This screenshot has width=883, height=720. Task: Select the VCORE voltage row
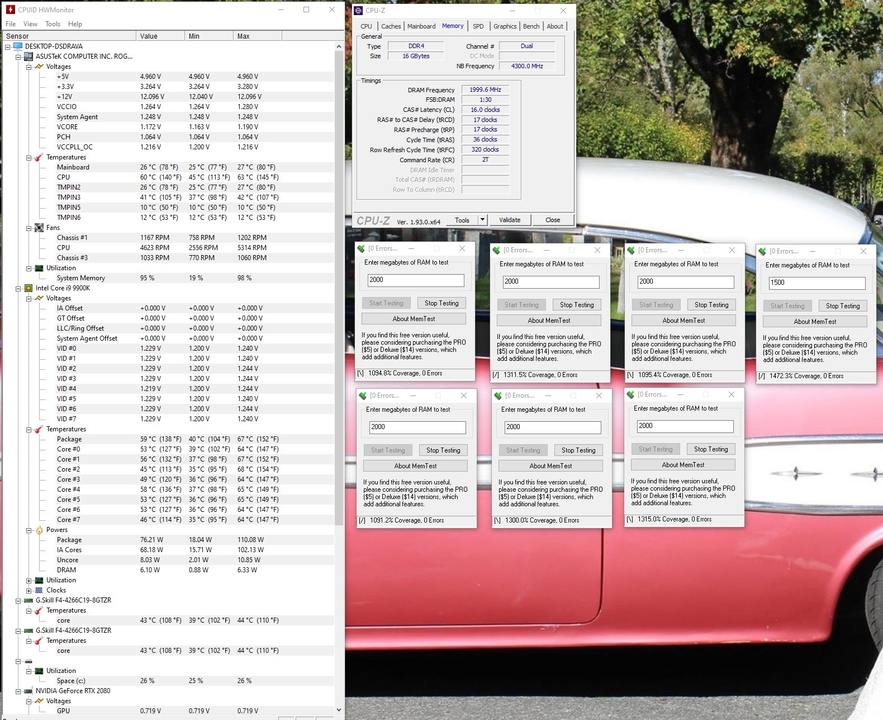169,127
